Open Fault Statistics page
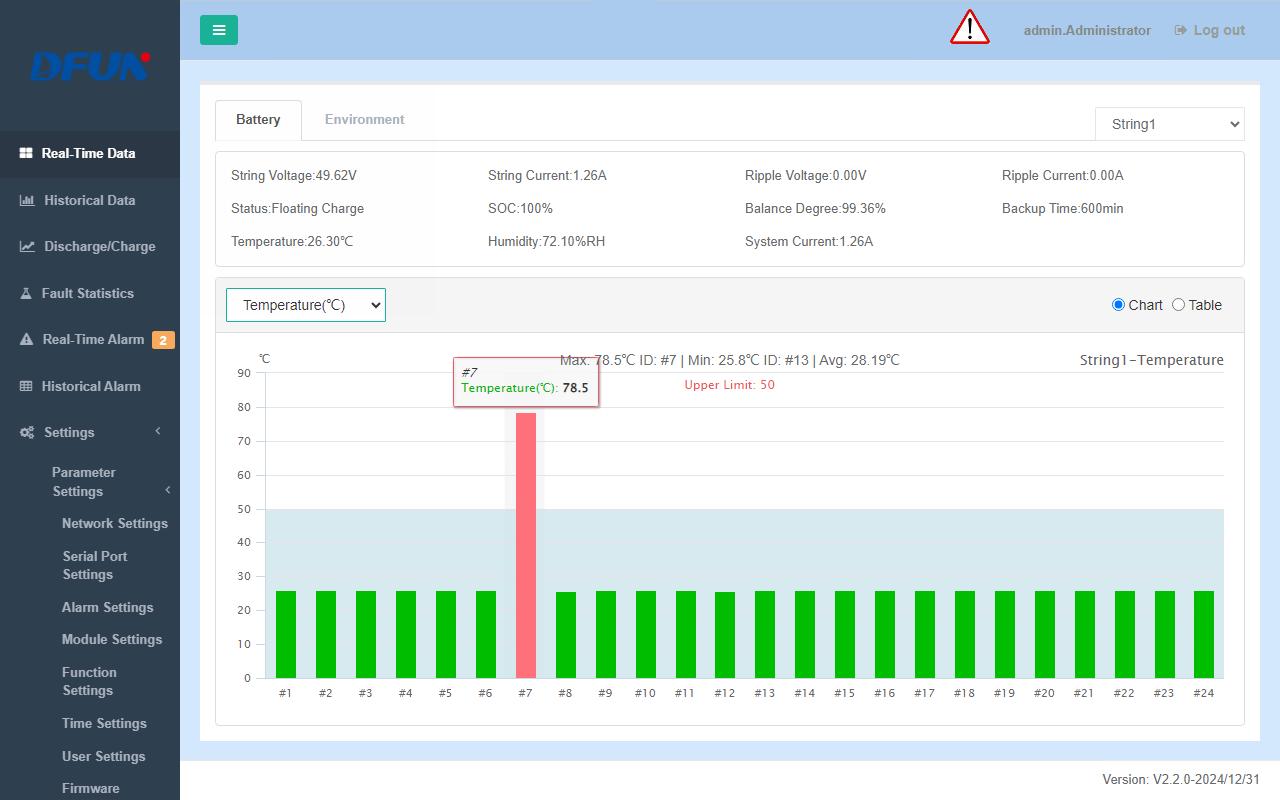 (x=87, y=294)
